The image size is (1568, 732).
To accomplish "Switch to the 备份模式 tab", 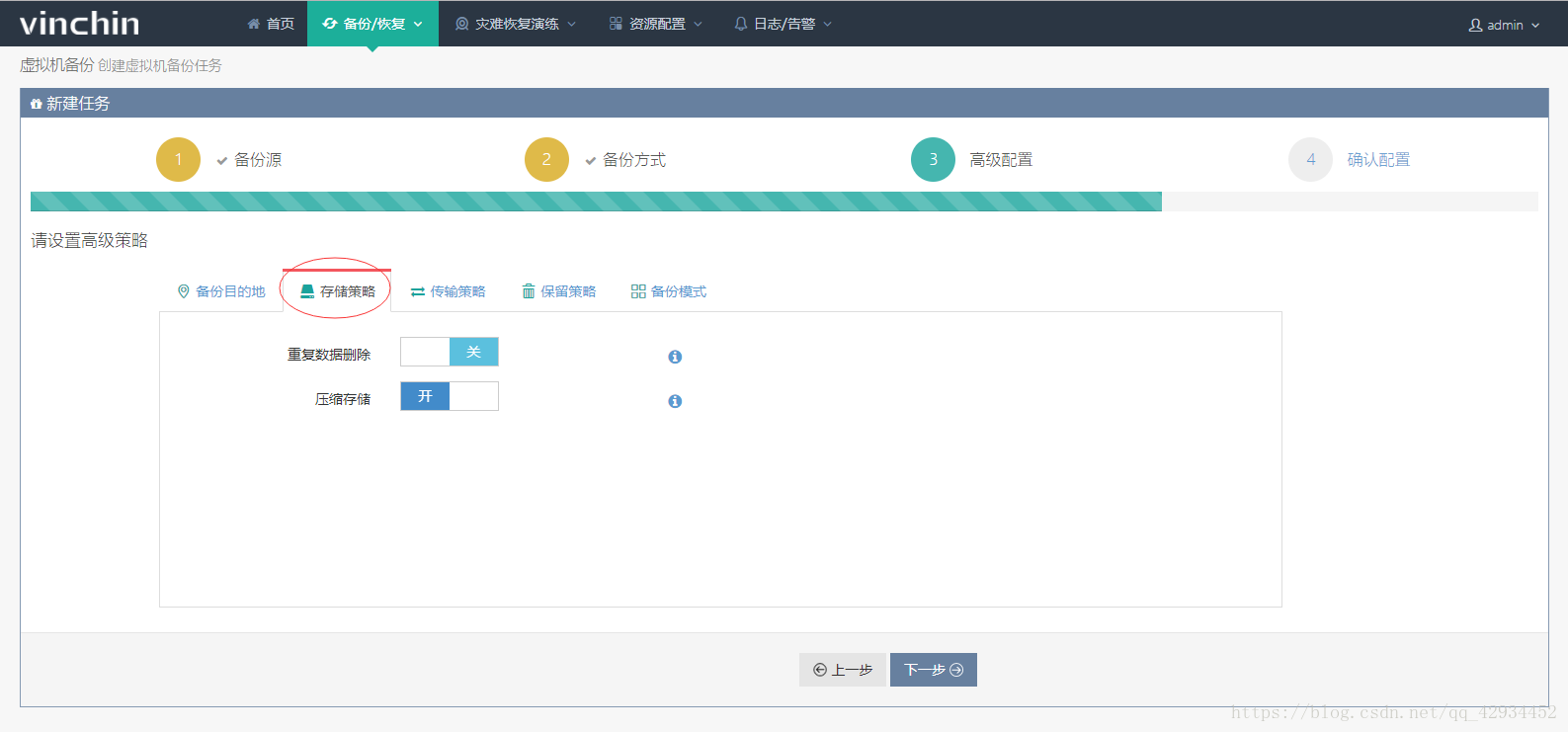I will 669,291.
